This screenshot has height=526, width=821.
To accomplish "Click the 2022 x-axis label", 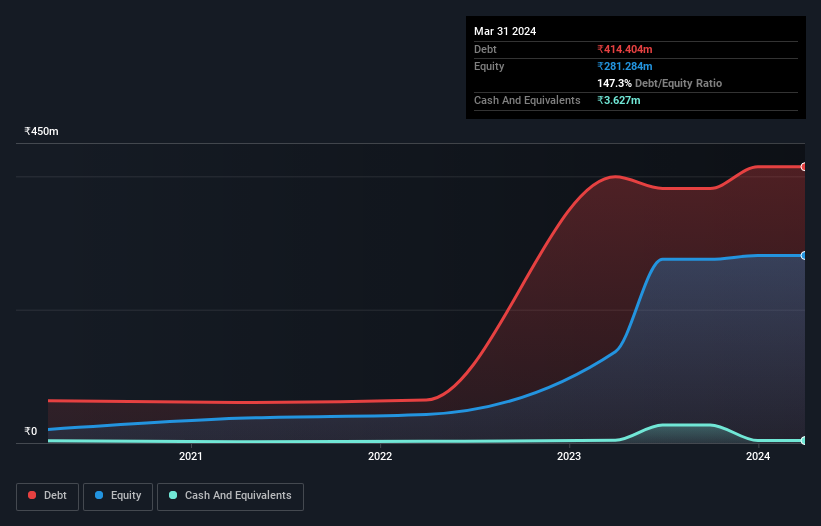I will tap(380, 456).
